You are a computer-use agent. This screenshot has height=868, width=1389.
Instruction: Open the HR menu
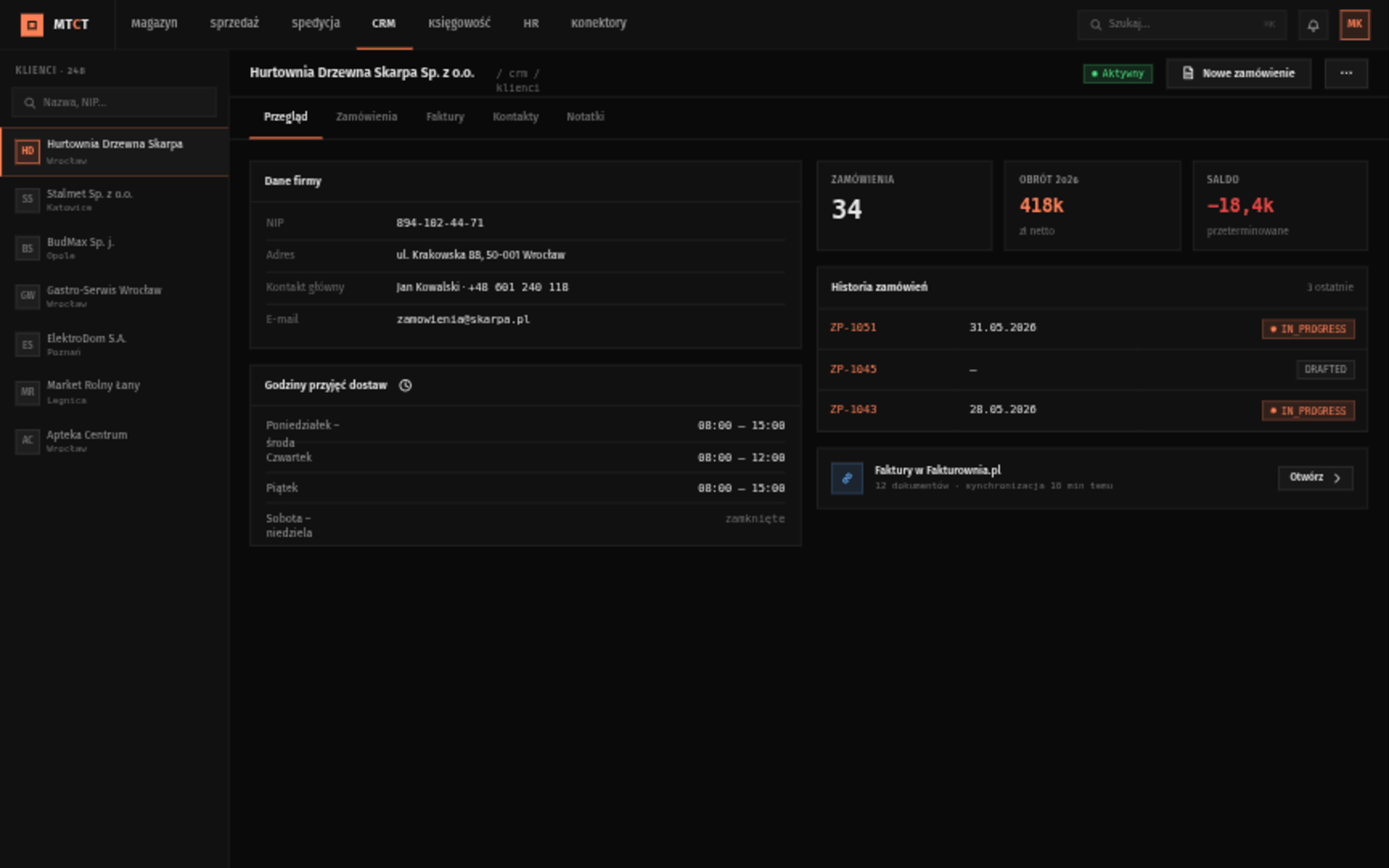click(531, 23)
